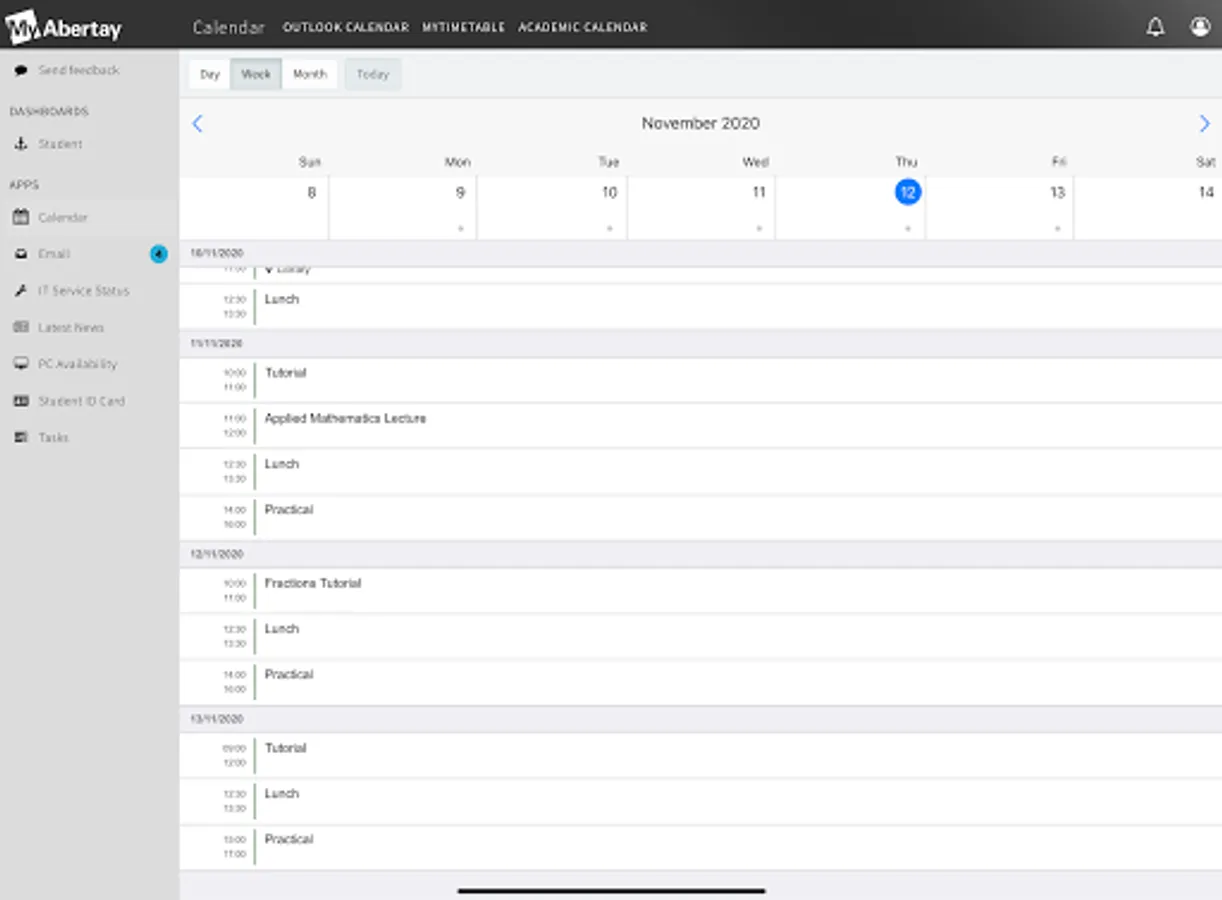Click the Latest News newspaper icon
Viewport: 1222px width, 900px height.
(x=20, y=328)
